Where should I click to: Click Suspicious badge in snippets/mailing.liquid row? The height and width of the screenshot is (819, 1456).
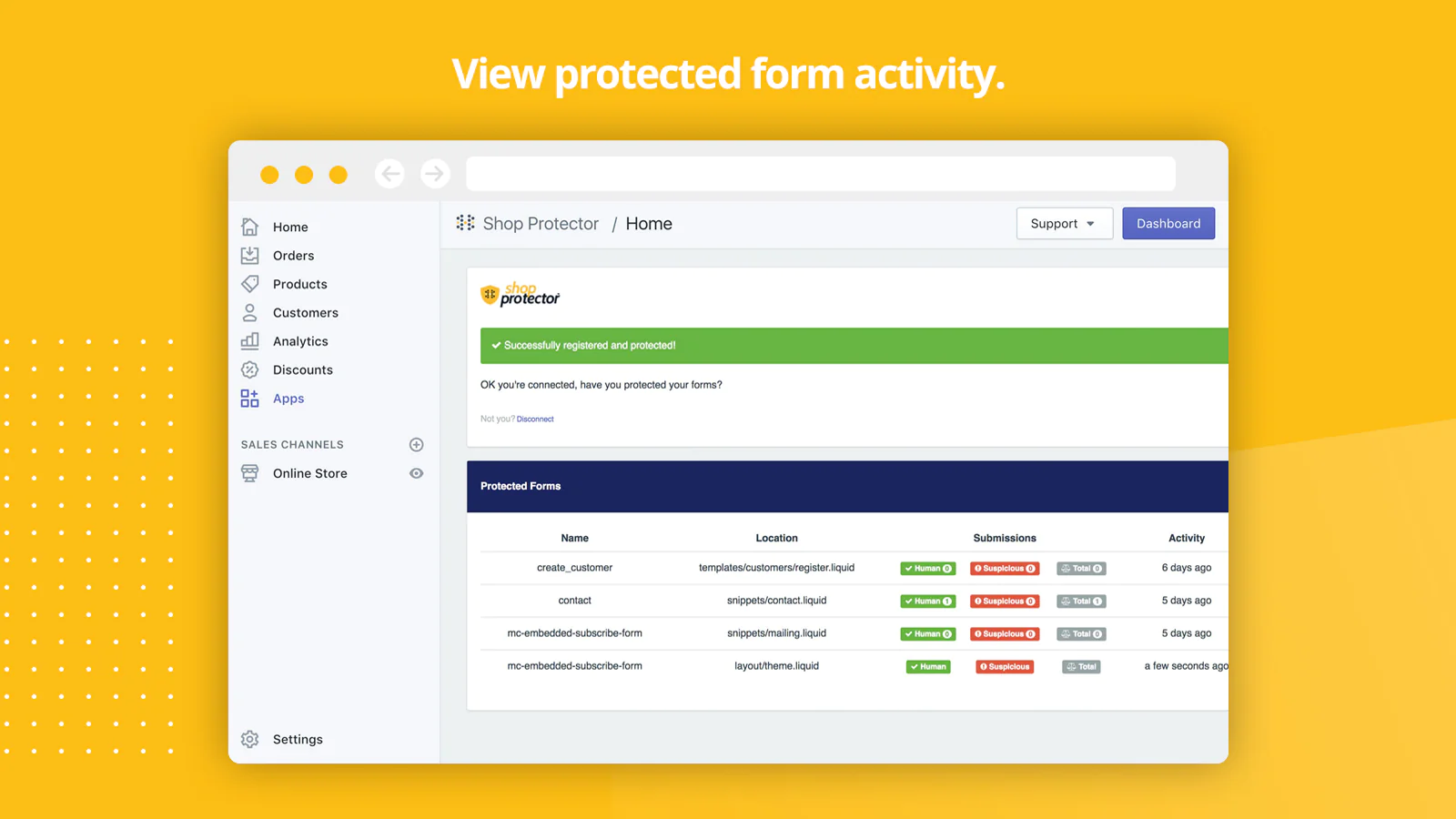pos(1005,634)
